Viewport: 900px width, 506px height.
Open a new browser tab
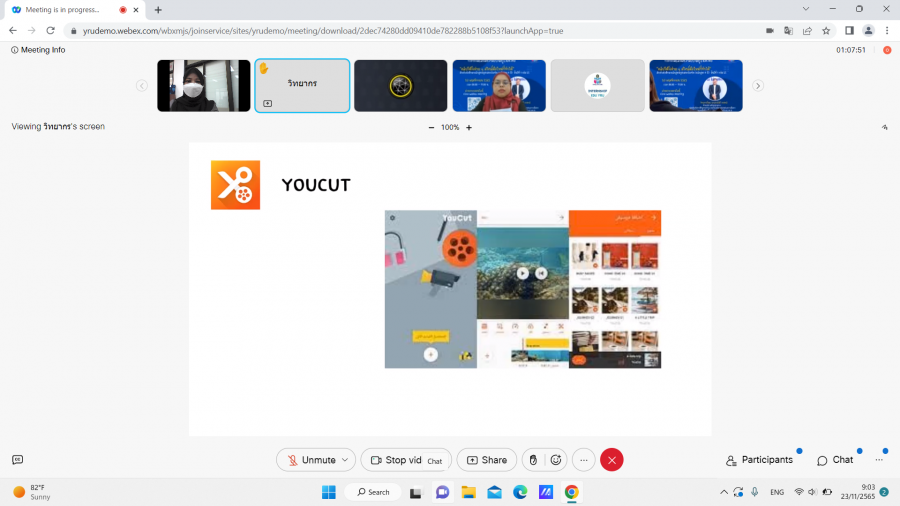coord(158,9)
